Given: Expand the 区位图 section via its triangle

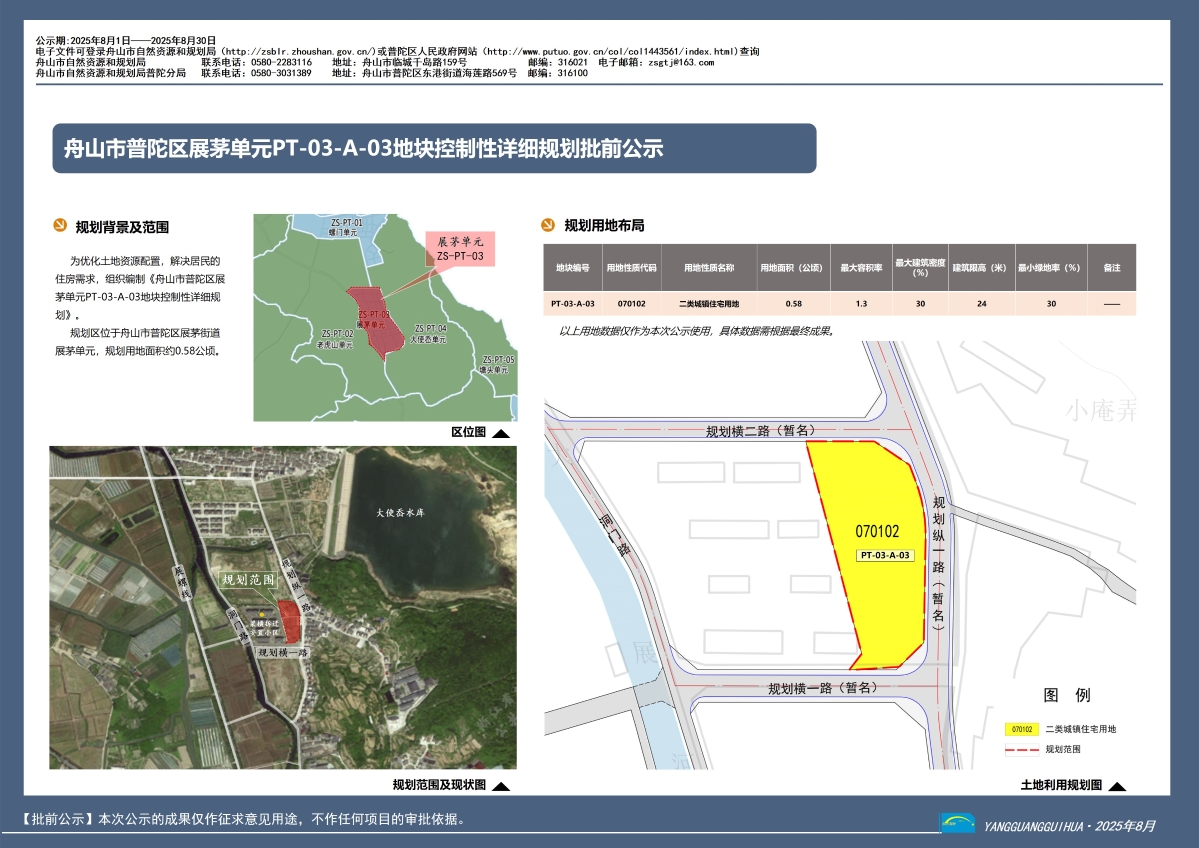Looking at the screenshot, I should (x=502, y=433).
